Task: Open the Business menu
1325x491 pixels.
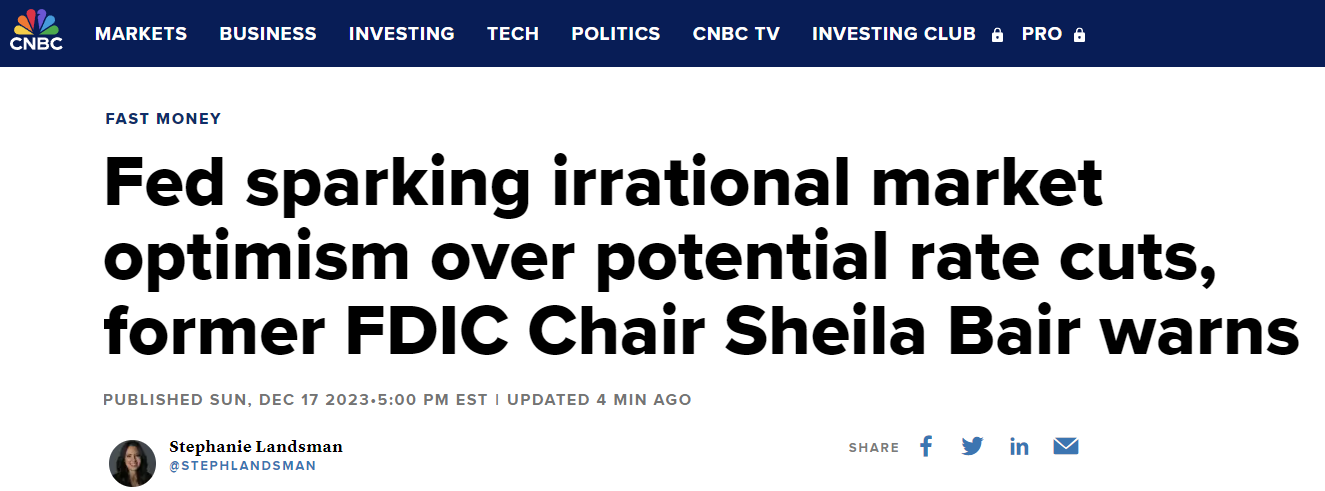Action: (x=268, y=34)
